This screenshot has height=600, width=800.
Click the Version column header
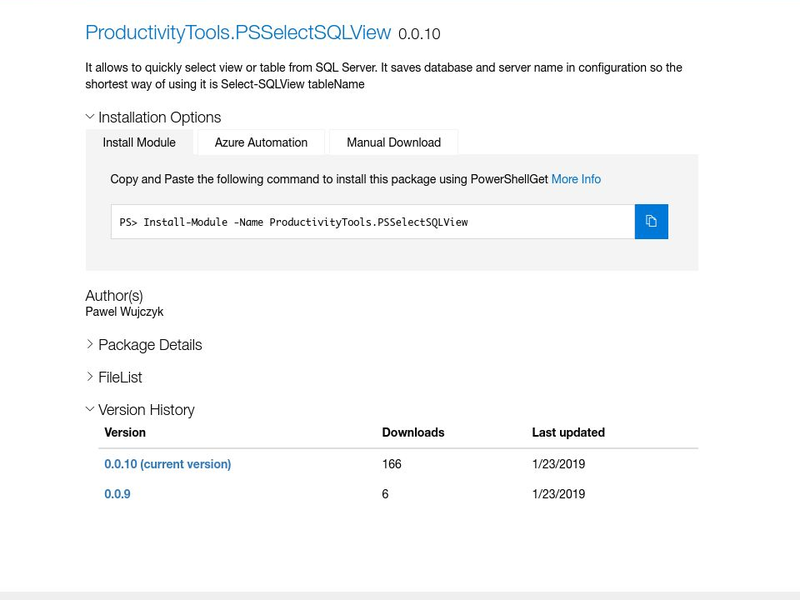coord(125,432)
